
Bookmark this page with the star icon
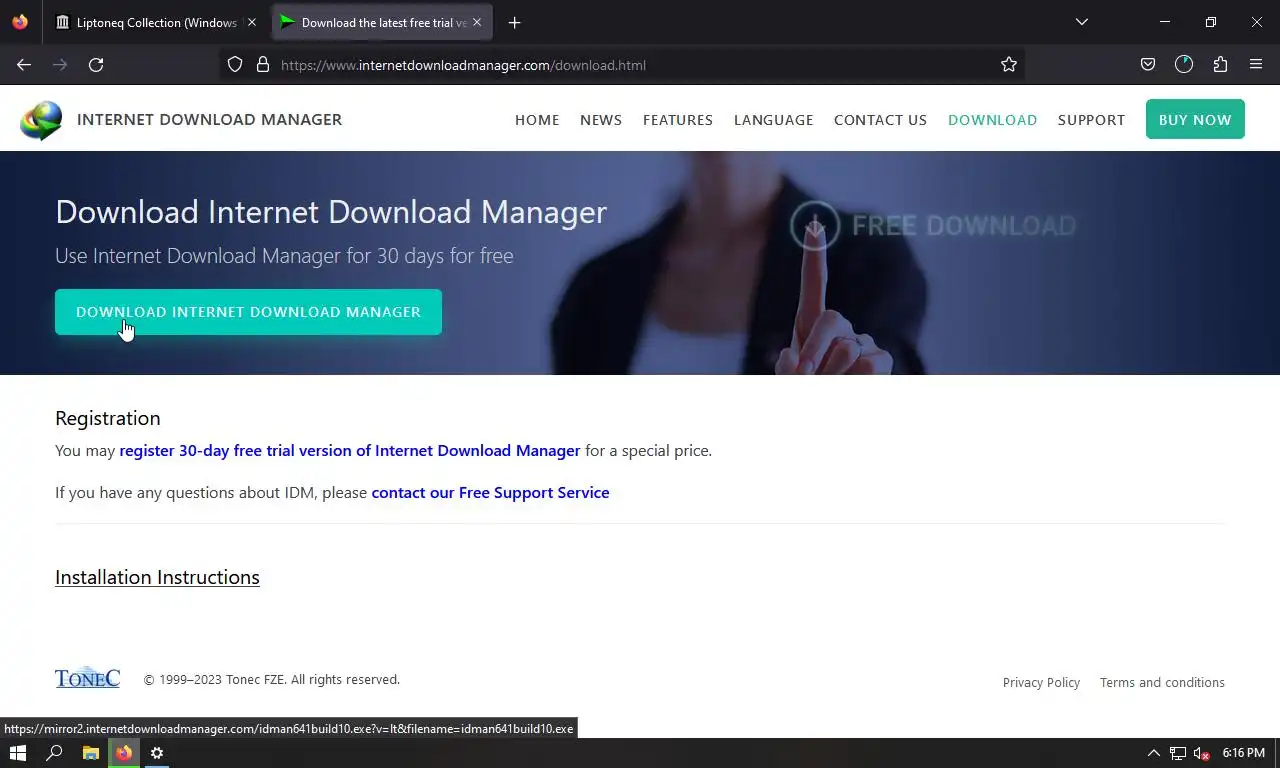pos(1009,65)
